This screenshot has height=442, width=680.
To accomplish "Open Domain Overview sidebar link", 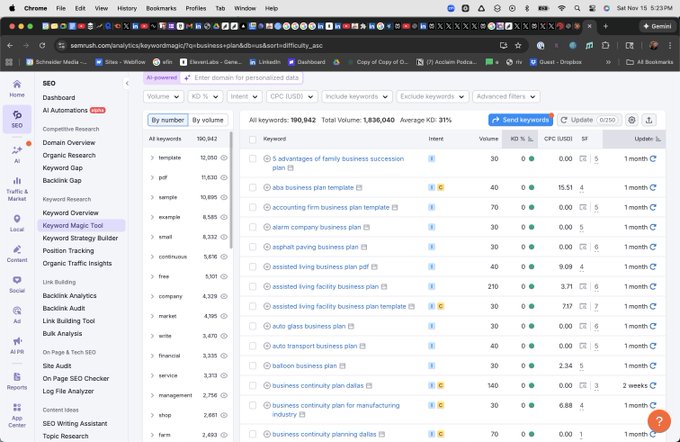I will [69, 143].
